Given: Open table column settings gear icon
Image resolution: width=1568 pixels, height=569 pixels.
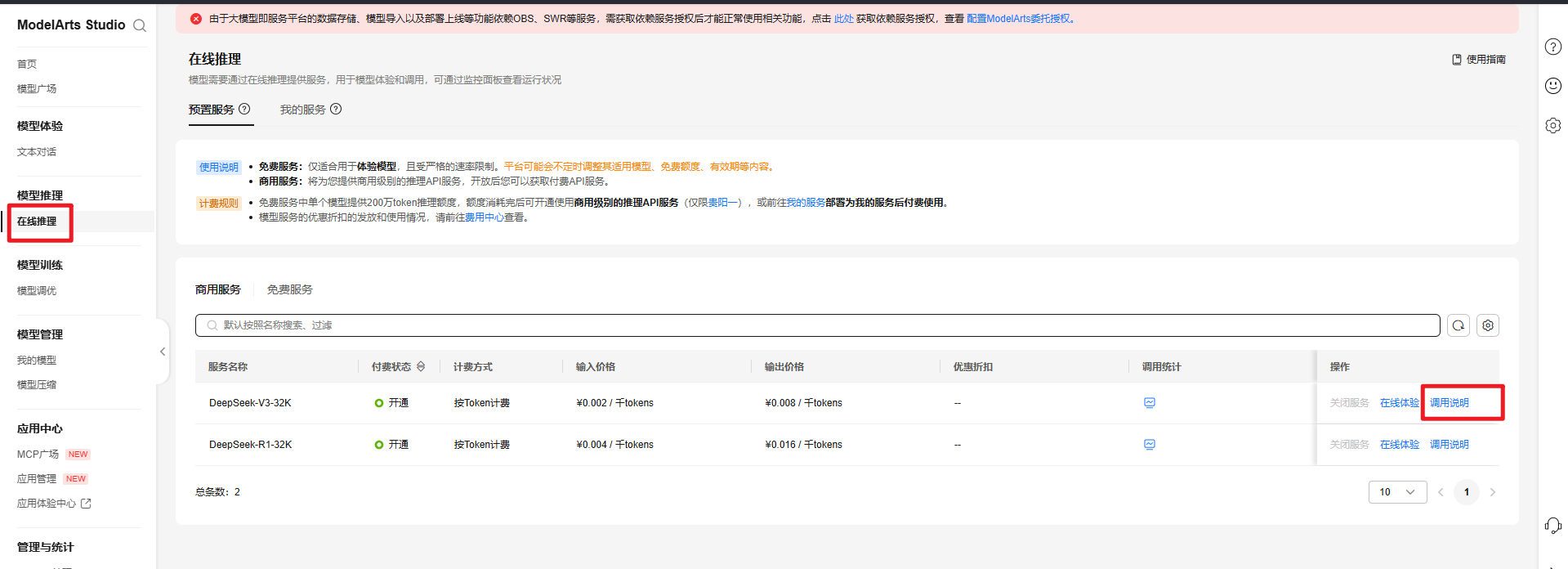Looking at the screenshot, I should (1488, 325).
